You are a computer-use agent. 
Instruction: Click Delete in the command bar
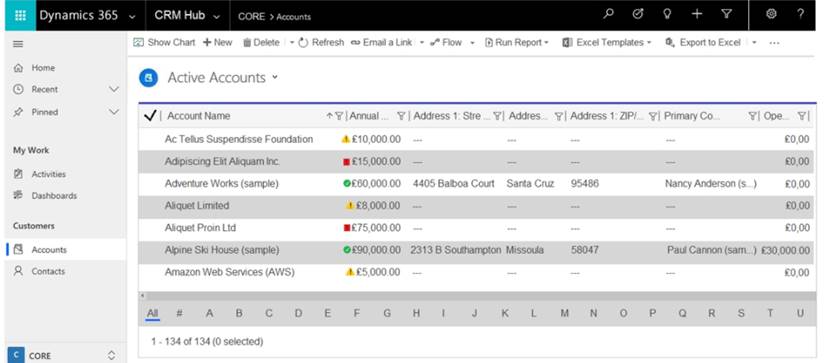pos(261,43)
